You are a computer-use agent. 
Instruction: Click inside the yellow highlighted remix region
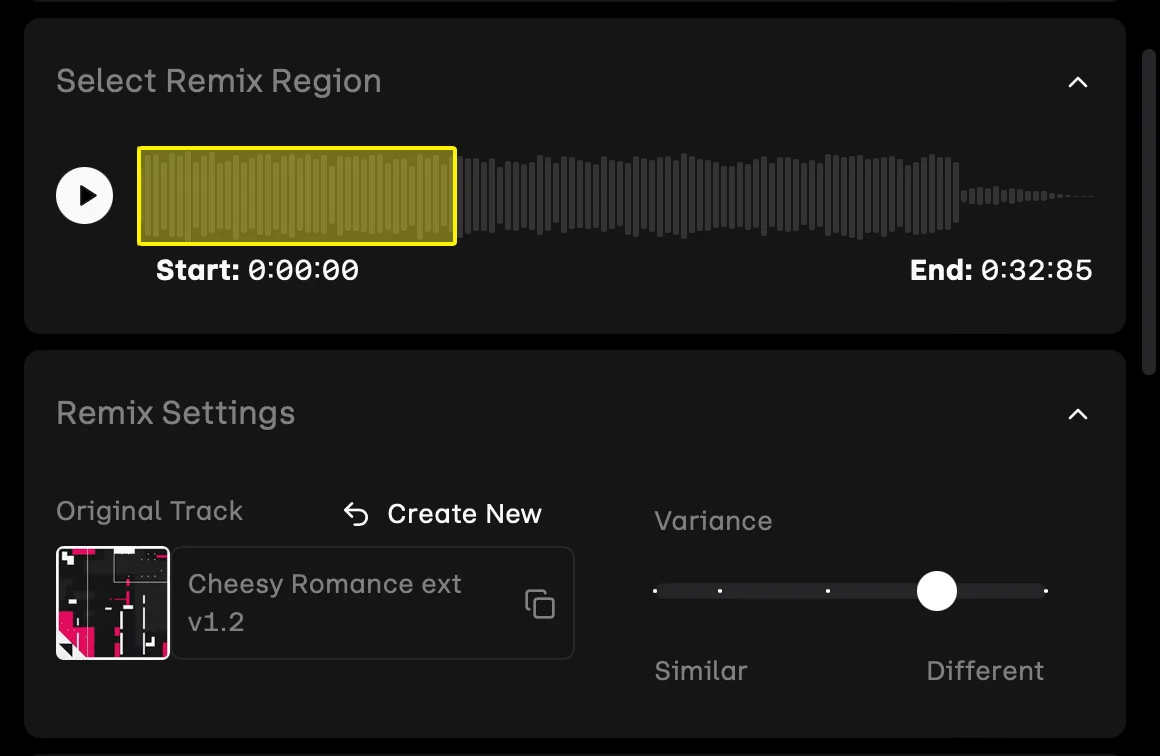[x=297, y=196]
